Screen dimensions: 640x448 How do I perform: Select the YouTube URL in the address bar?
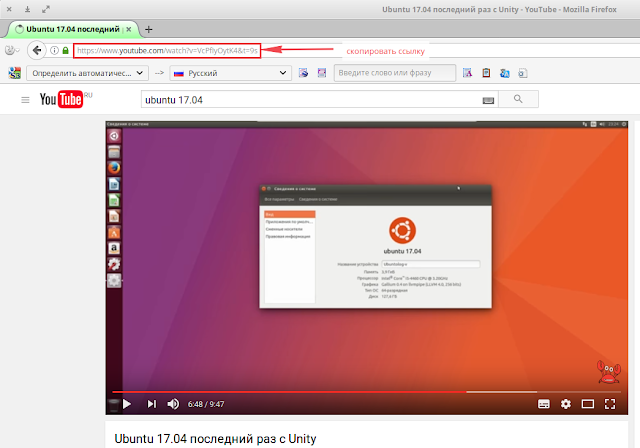167,51
